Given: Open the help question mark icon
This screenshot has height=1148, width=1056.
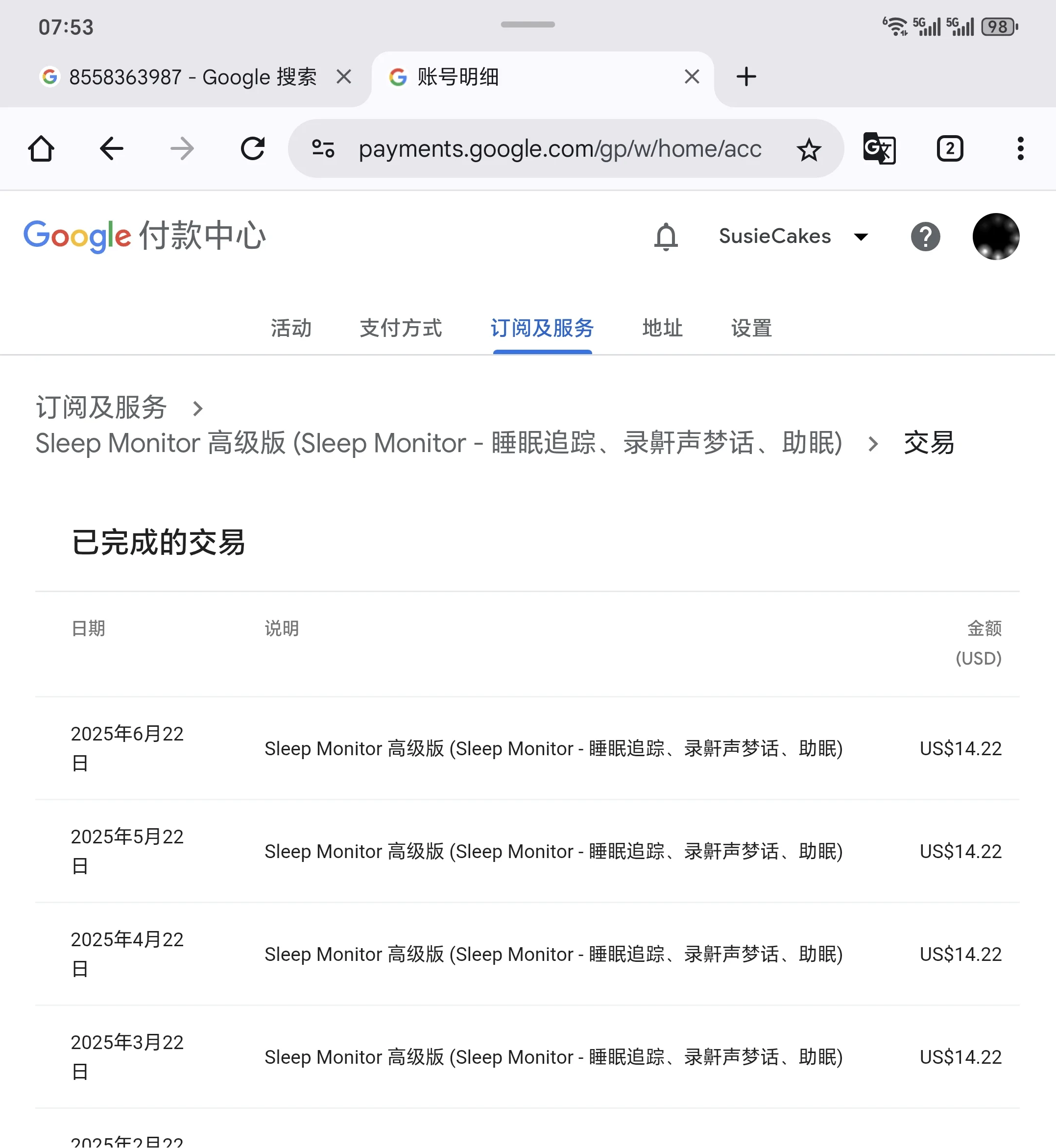Looking at the screenshot, I should coord(925,236).
